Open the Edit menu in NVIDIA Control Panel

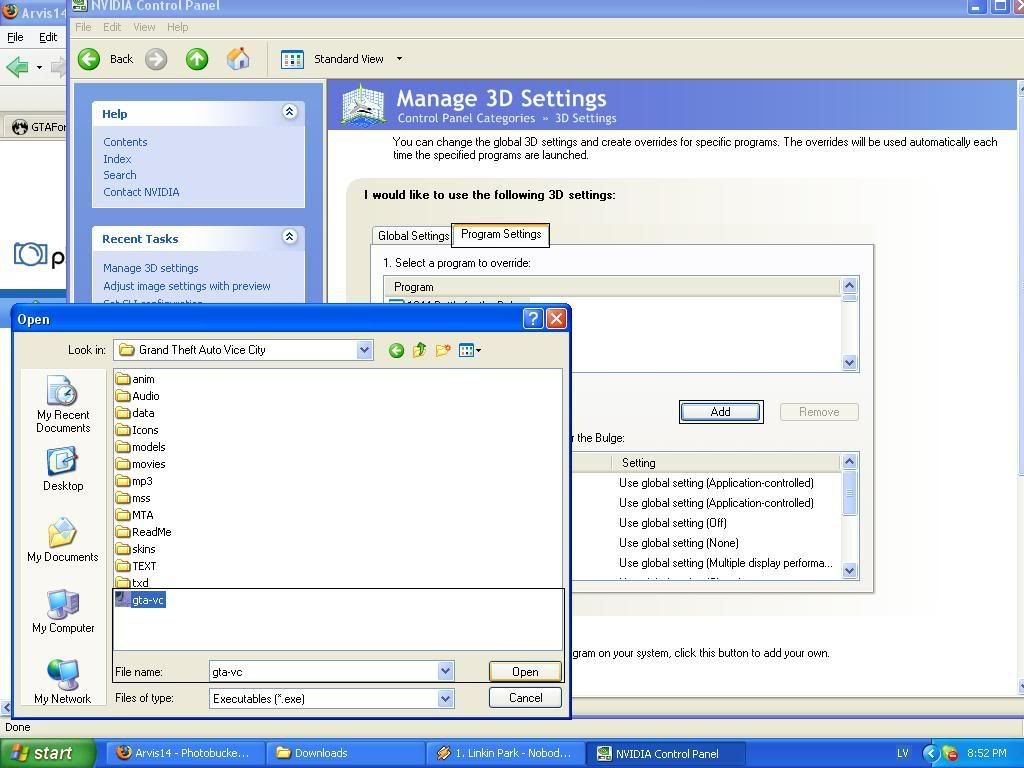tap(112, 27)
